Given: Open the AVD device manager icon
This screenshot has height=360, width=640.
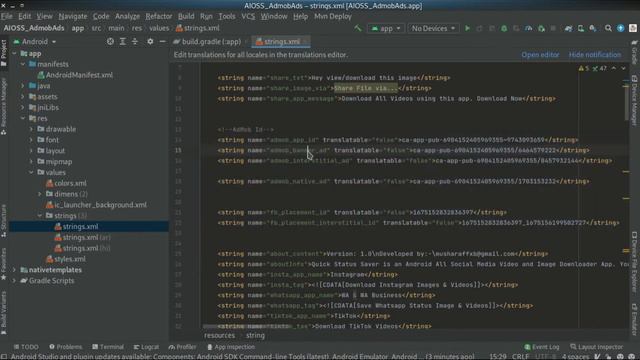Looking at the screenshot, I should pyautogui.click(x=580, y=28).
